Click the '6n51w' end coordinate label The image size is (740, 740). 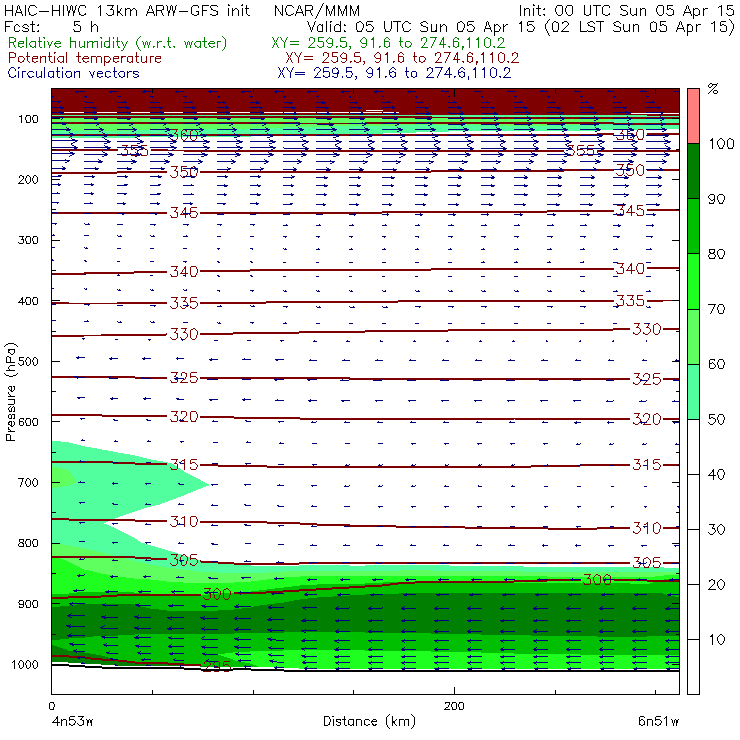point(659,721)
